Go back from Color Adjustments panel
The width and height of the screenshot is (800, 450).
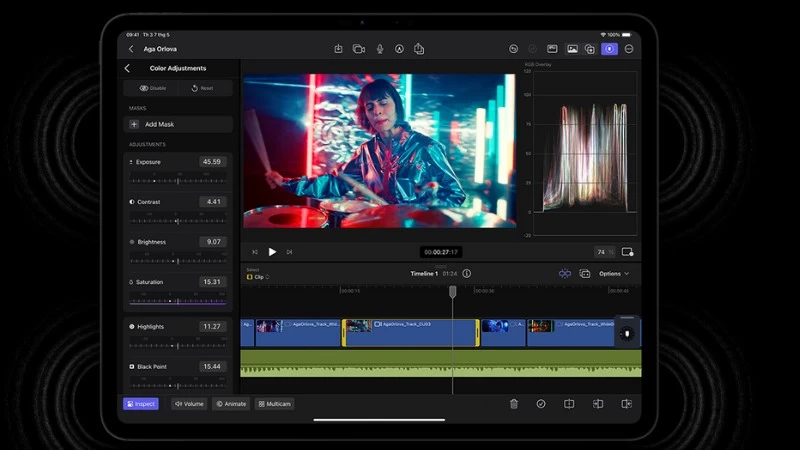click(127, 68)
